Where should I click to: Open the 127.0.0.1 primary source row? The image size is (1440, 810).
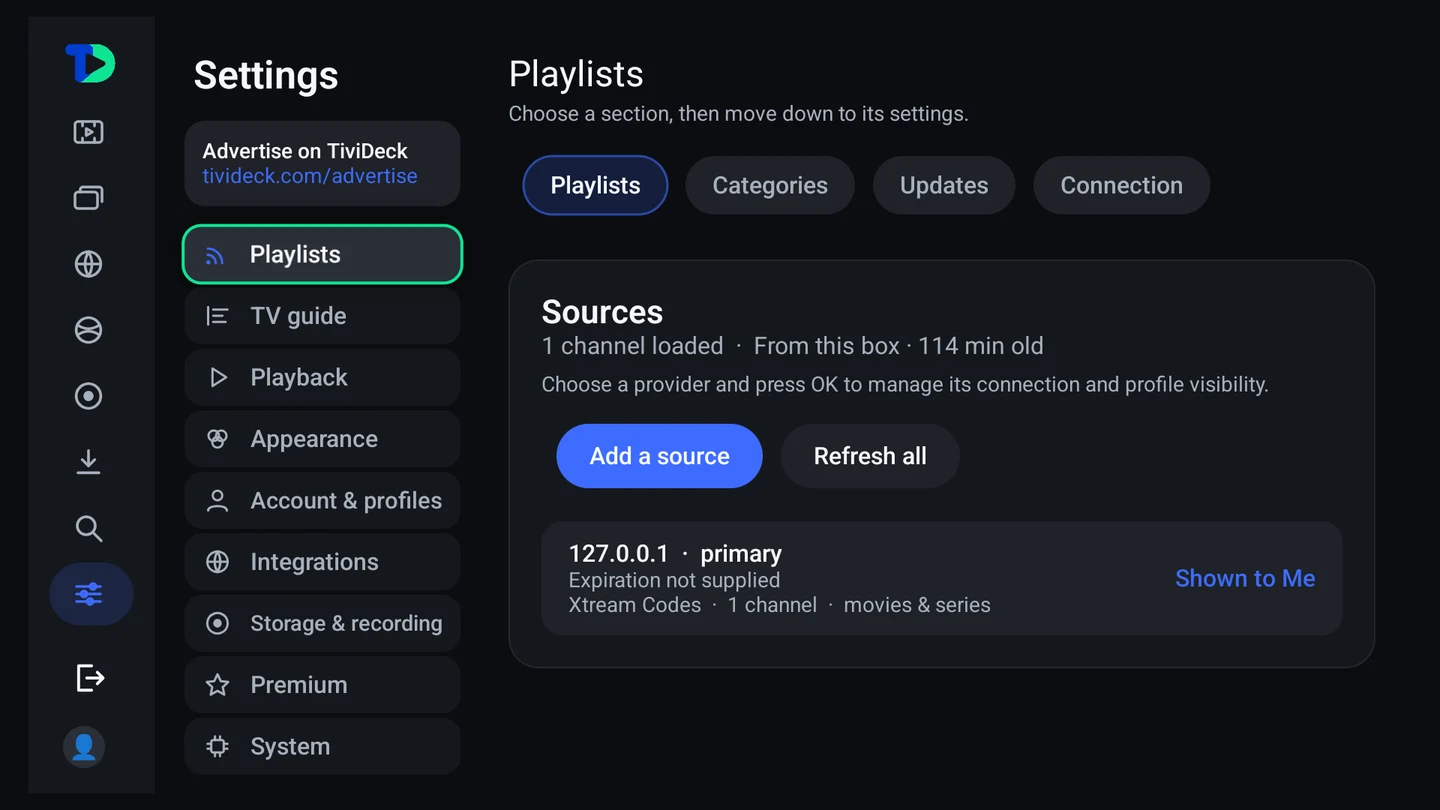[x=942, y=578]
